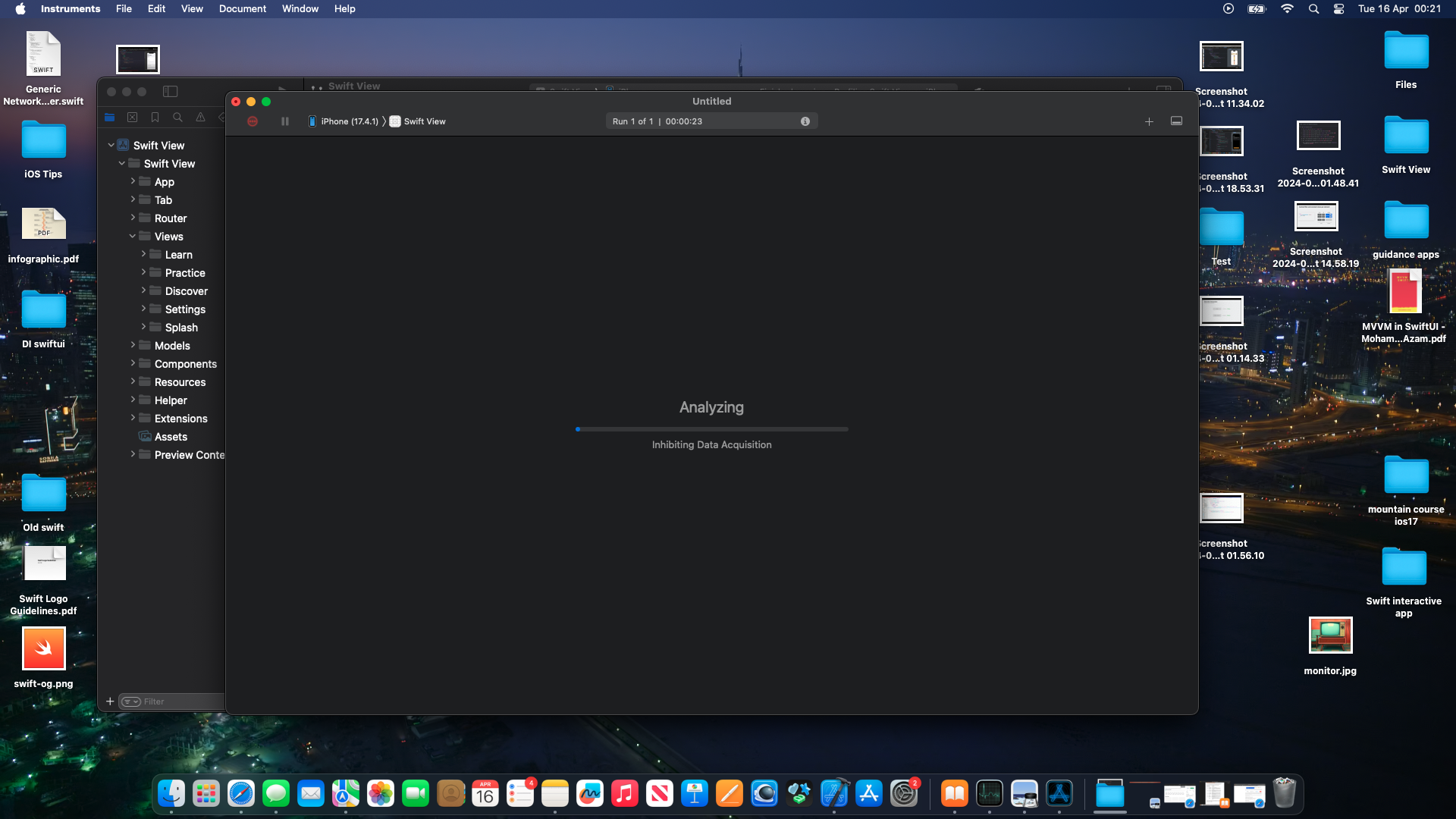
Task: Open the Window menu
Action: (300, 9)
